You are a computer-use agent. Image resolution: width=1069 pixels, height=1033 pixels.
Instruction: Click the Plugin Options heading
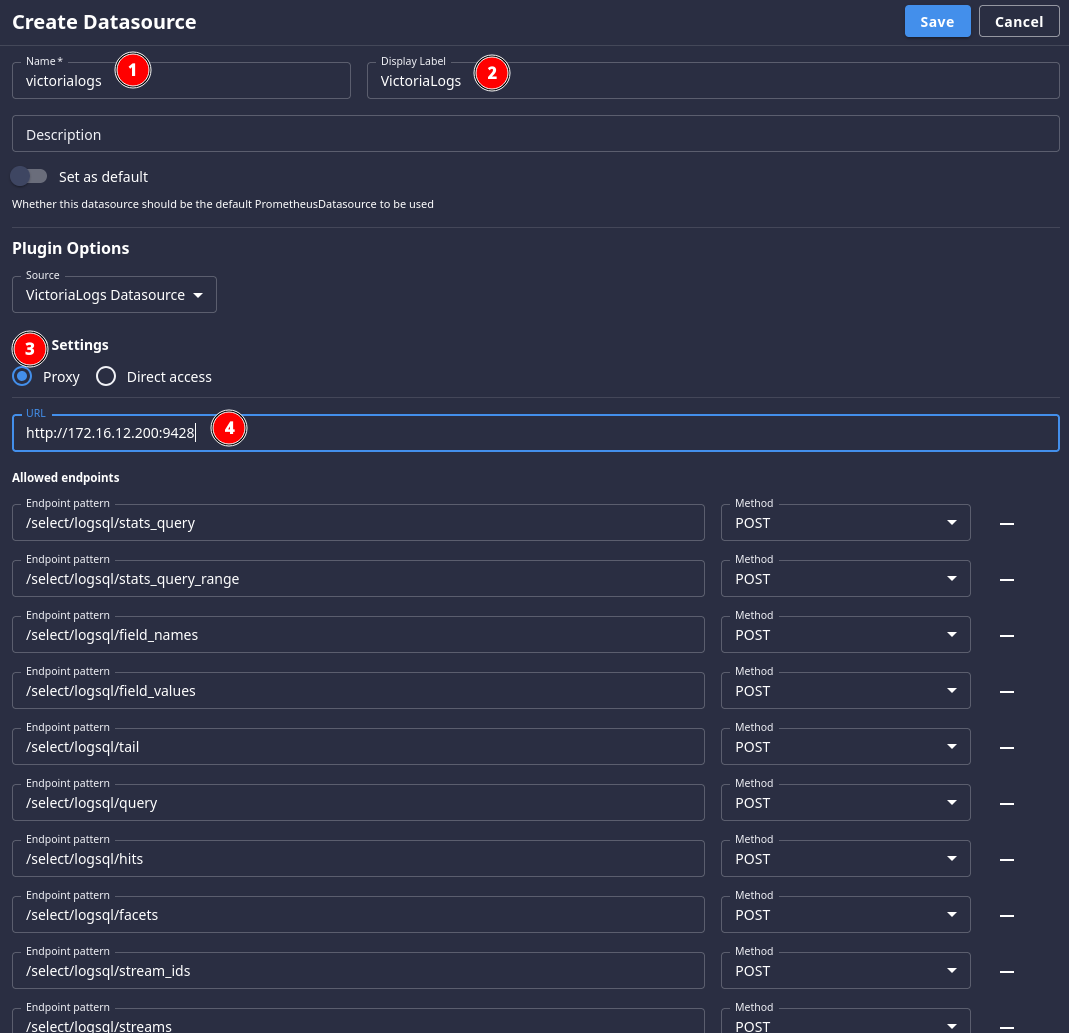click(x=70, y=248)
